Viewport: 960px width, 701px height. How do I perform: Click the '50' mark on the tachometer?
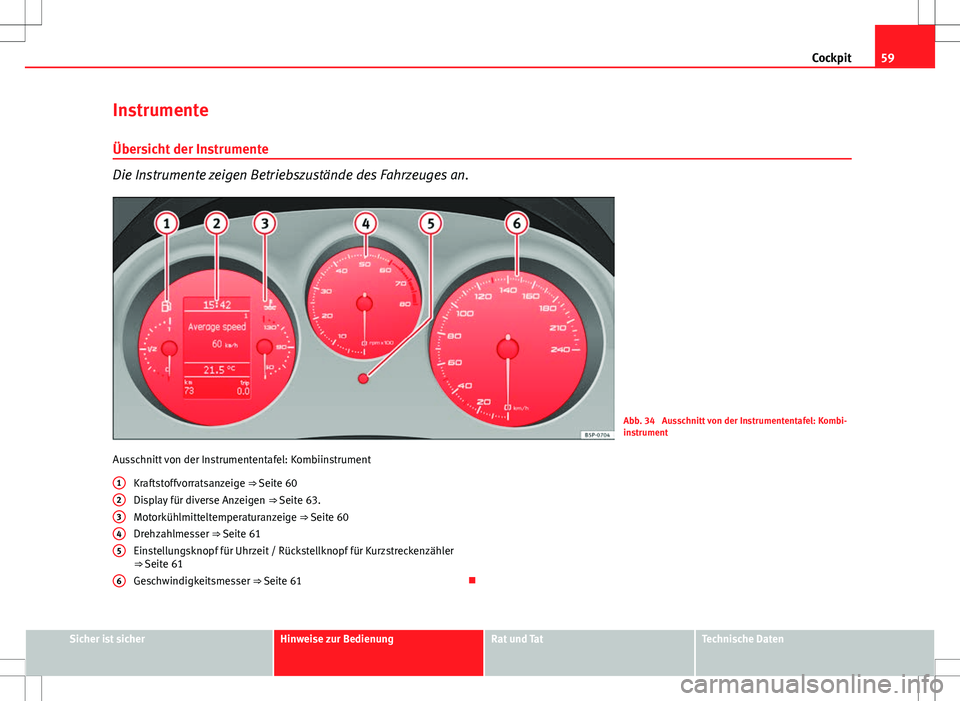coord(364,264)
